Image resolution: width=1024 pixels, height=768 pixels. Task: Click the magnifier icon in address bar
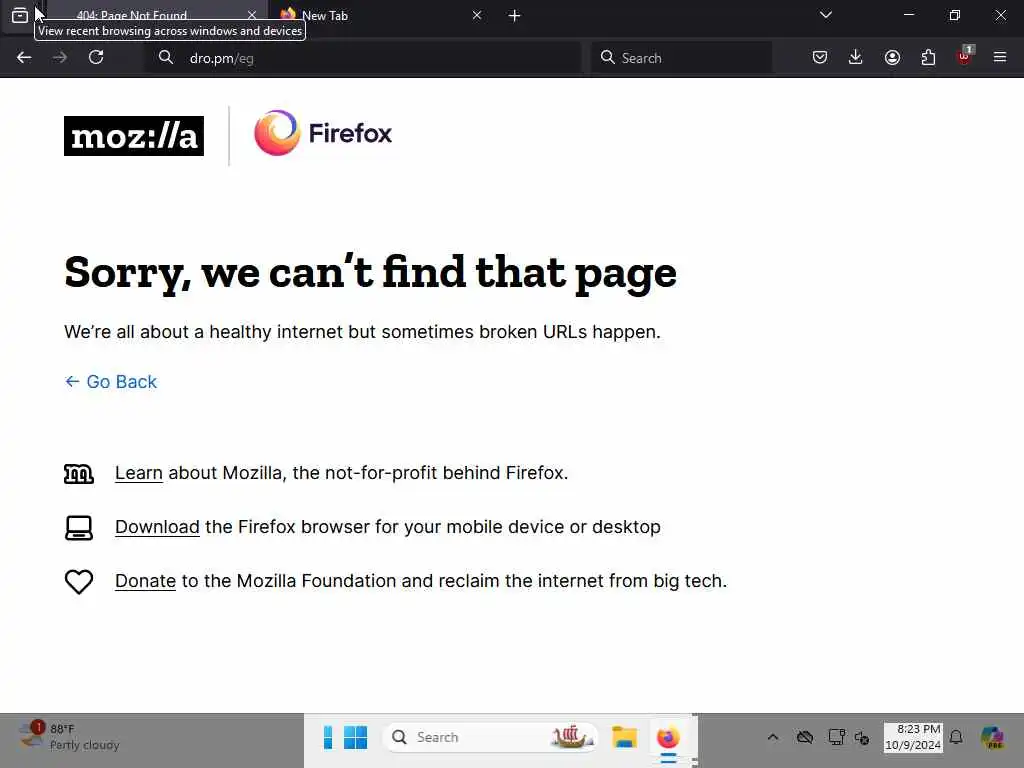tap(166, 57)
